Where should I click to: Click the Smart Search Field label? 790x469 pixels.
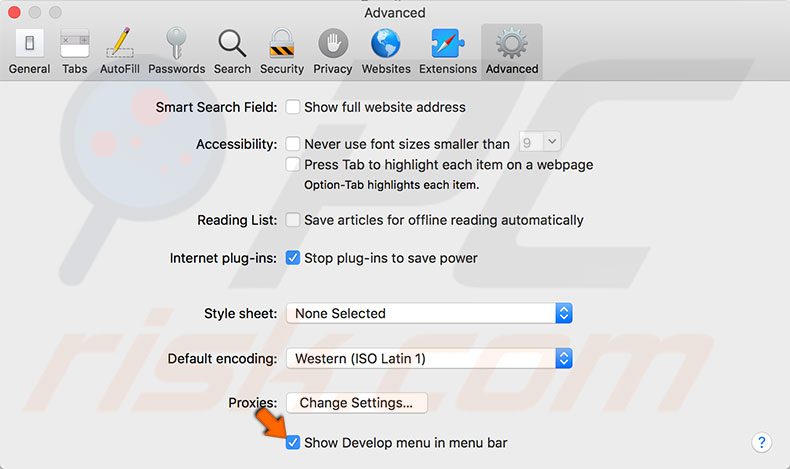click(x=216, y=107)
